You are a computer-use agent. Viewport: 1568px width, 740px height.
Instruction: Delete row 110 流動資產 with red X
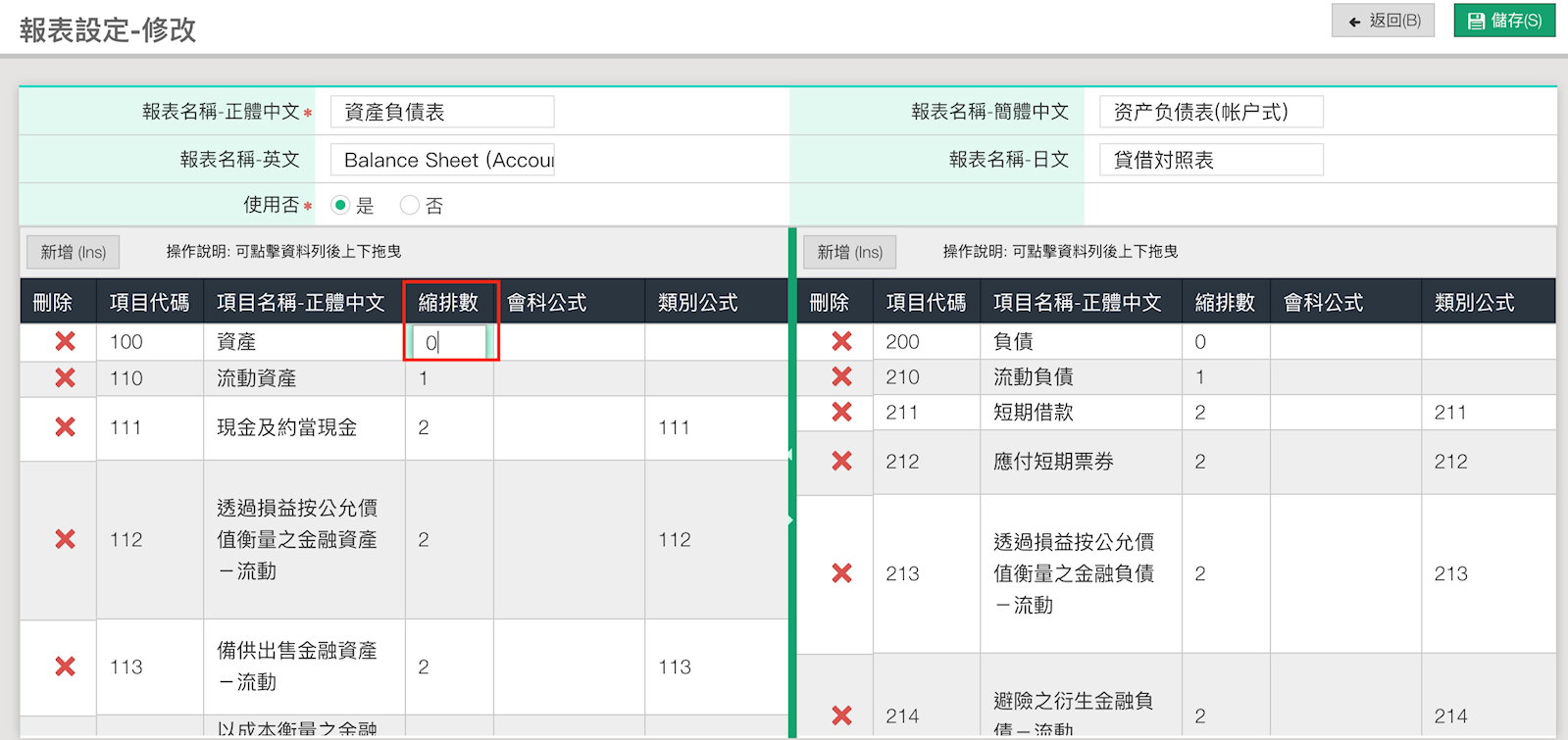coord(65,377)
